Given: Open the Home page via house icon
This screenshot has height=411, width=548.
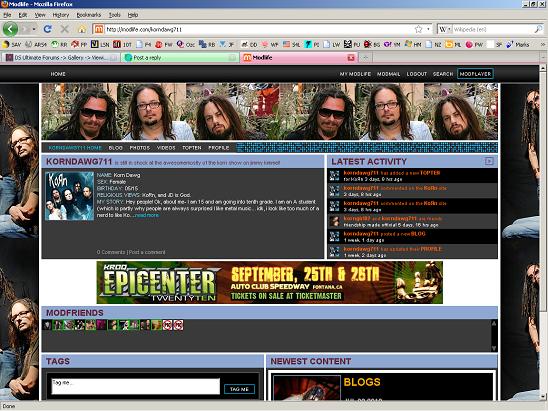Looking at the screenshot, I should 82,29.
